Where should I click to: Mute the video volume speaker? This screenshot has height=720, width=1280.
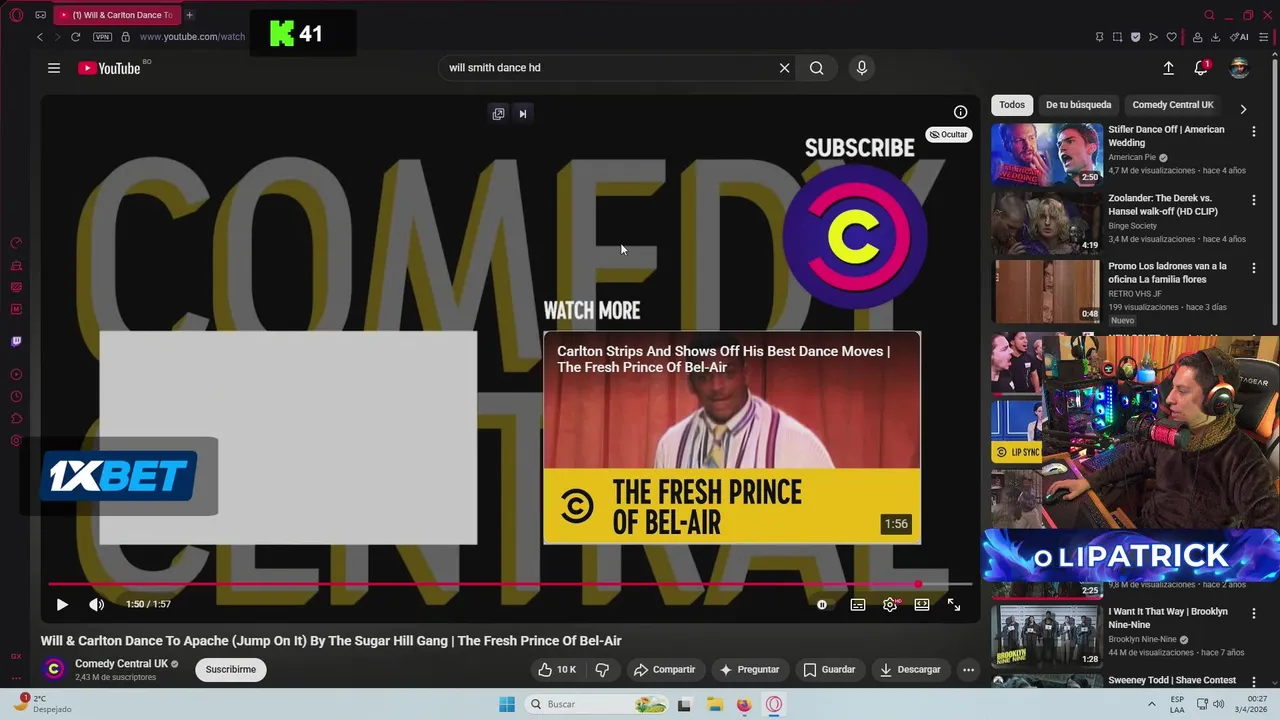(96, 604)
